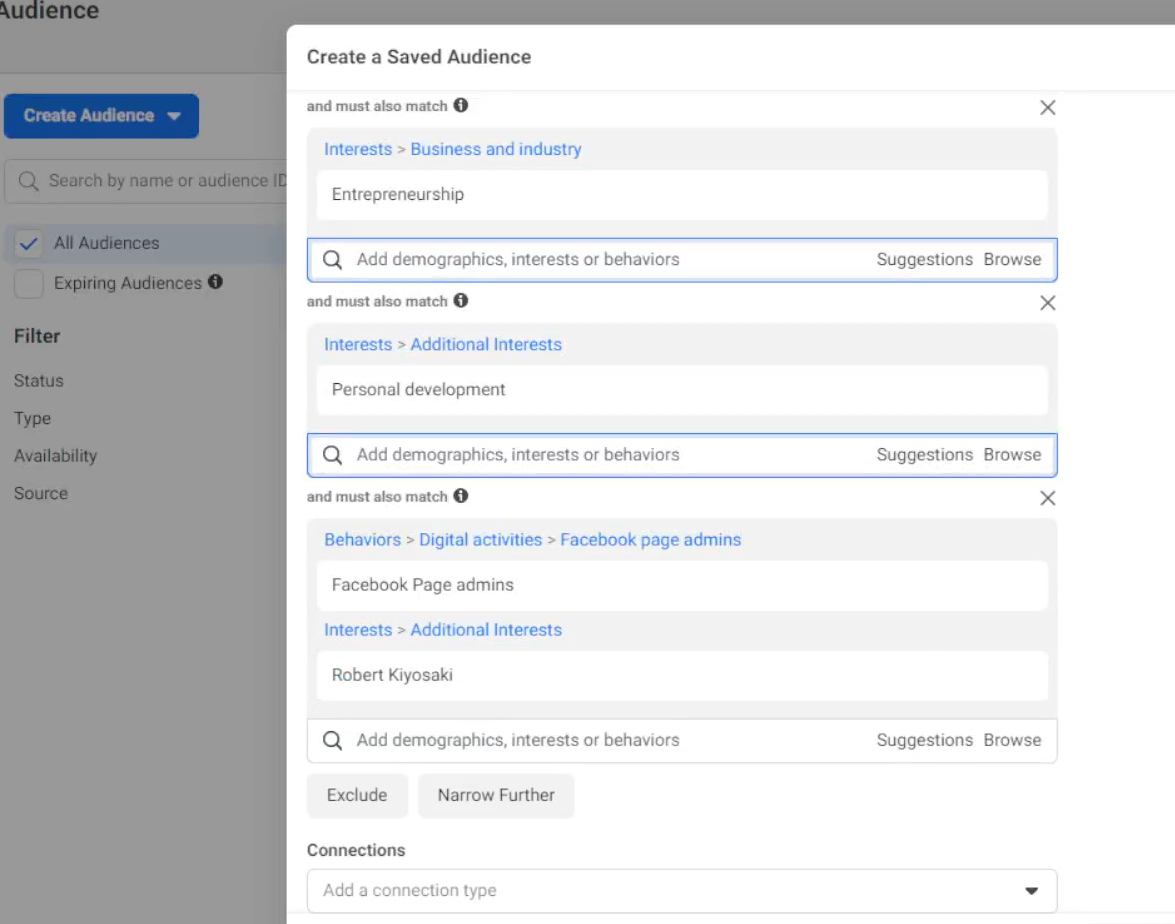Image resolution: width=1175 pixels, height=924 pixels.
Task: Focus the search by name or audience ID field
Action: [x=146, y=181]
